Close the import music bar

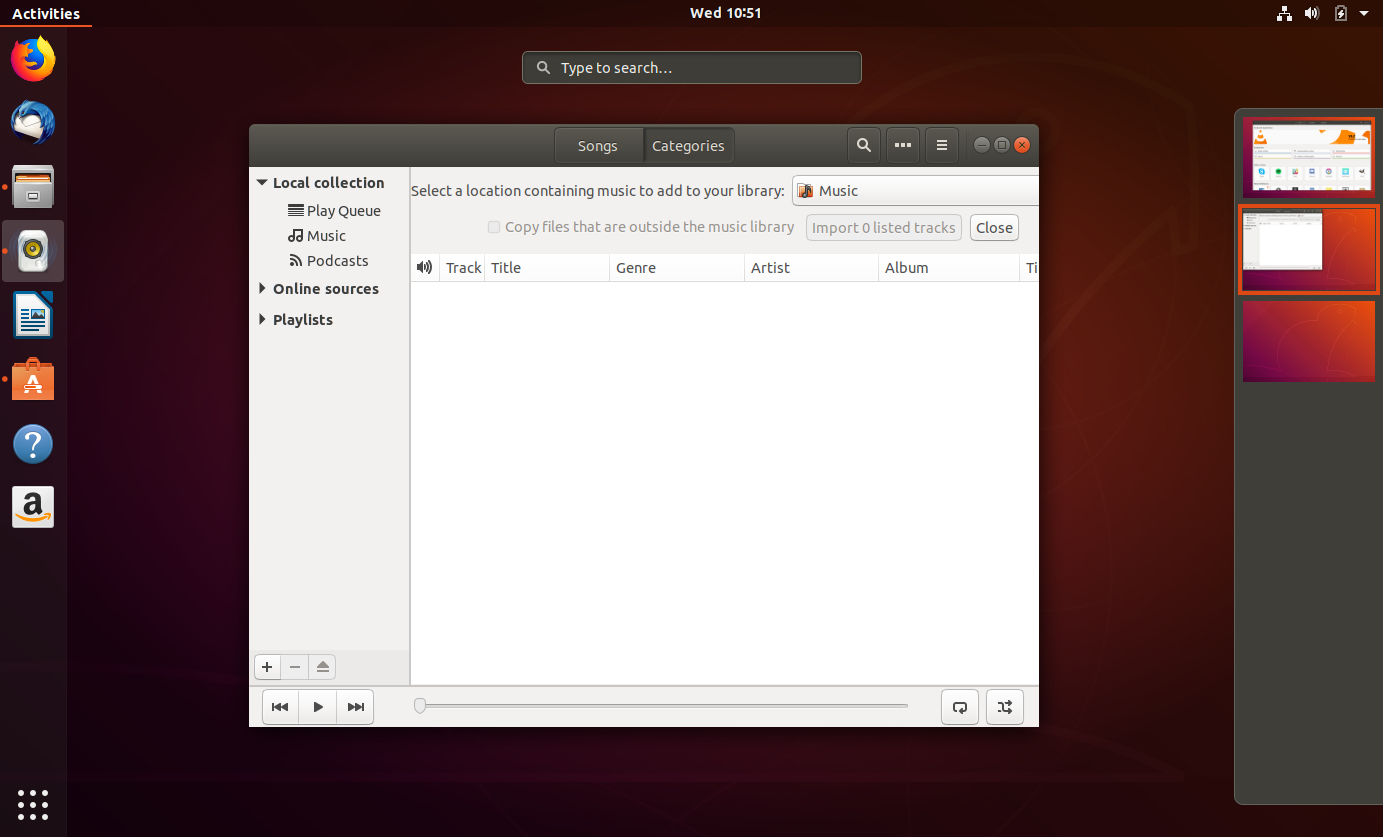coord(993,227)
